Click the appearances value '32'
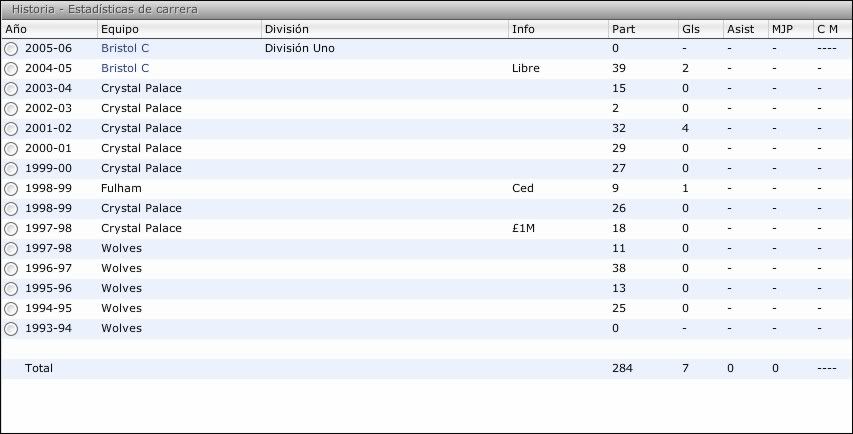The height and width of the screenshot is (434, 853). click(619, 128)
